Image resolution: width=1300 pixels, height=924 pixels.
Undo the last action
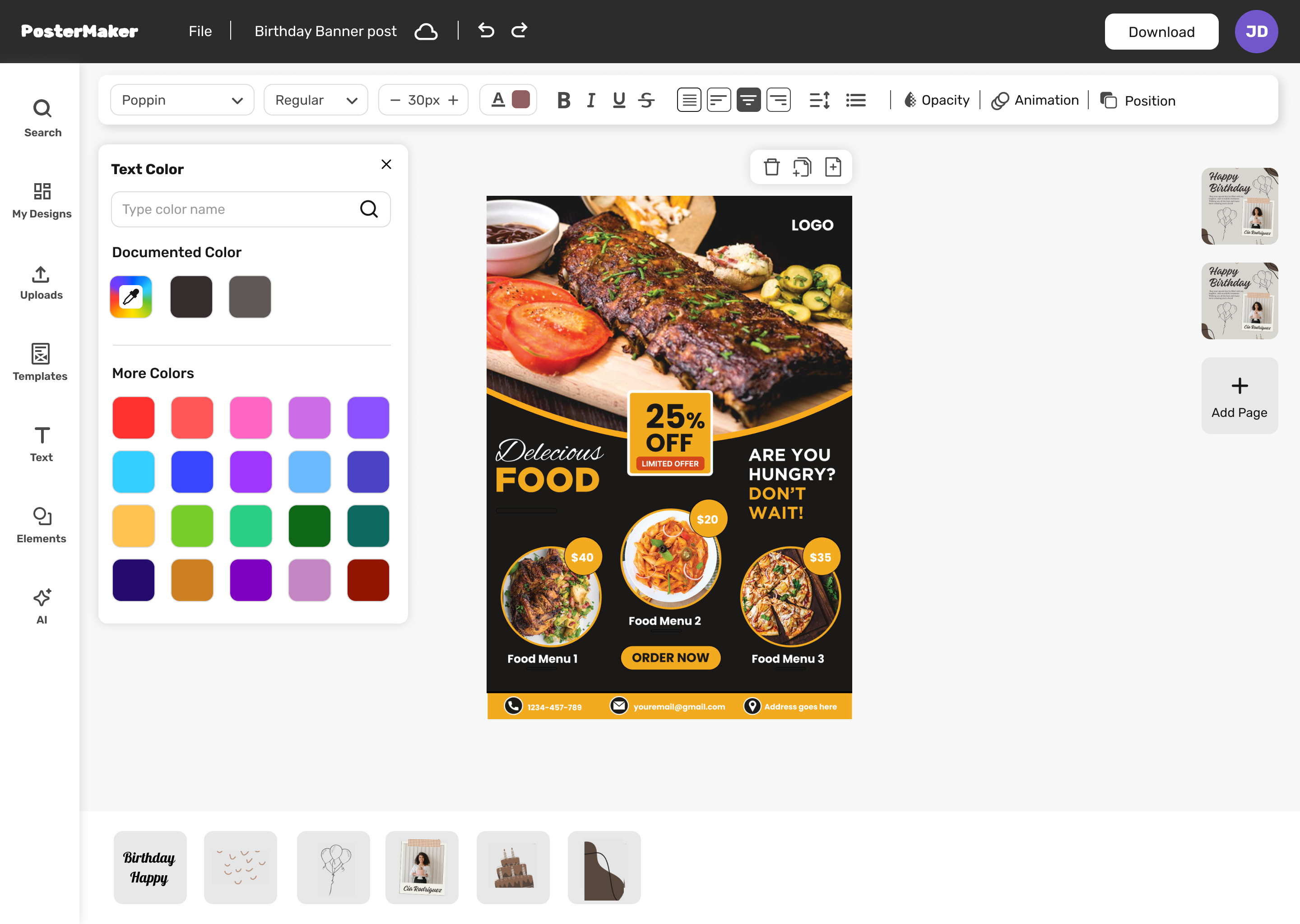coord(487,31)
